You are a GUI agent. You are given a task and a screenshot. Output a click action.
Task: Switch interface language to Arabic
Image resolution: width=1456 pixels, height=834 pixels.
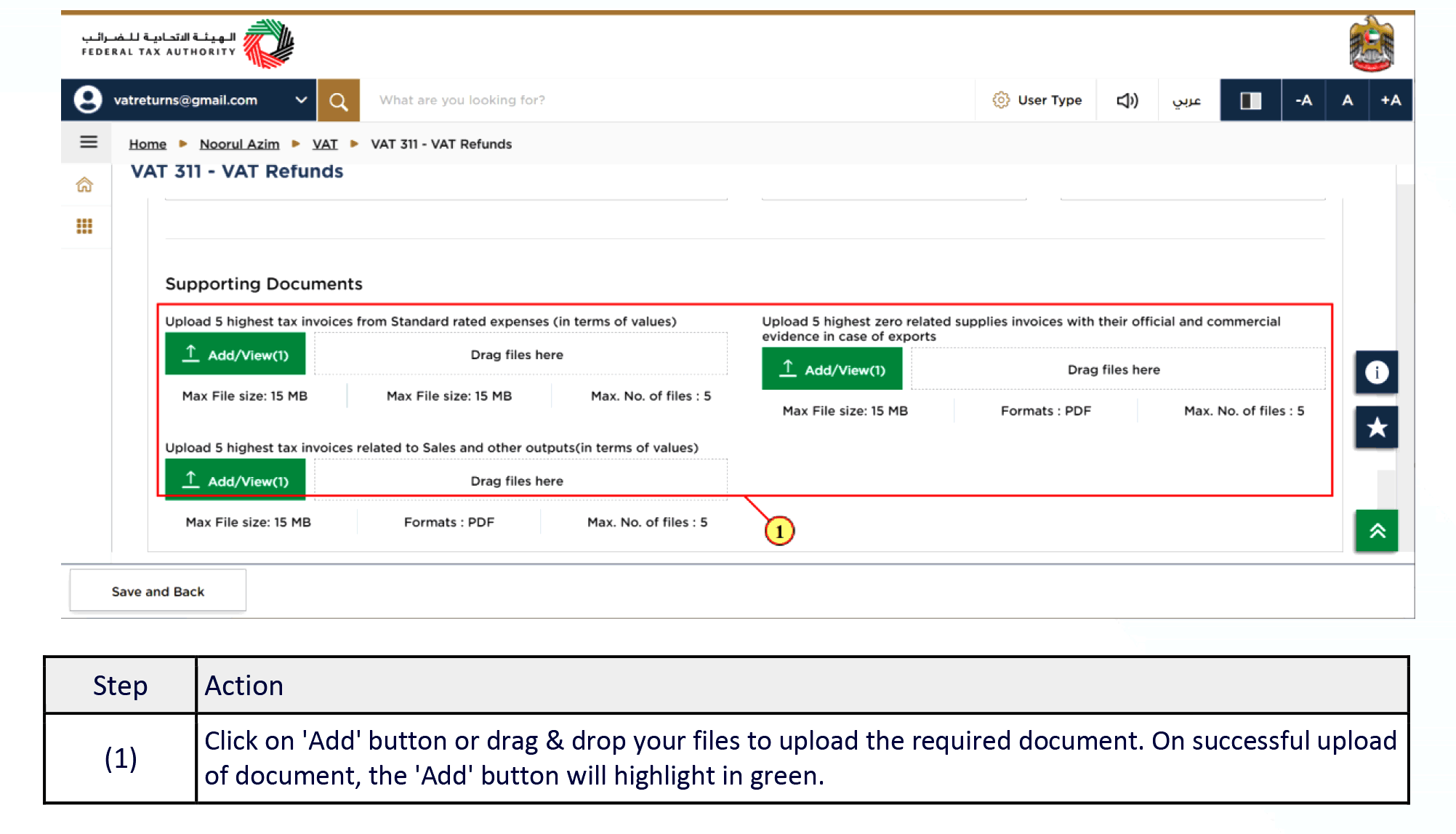coord(1188,102)
